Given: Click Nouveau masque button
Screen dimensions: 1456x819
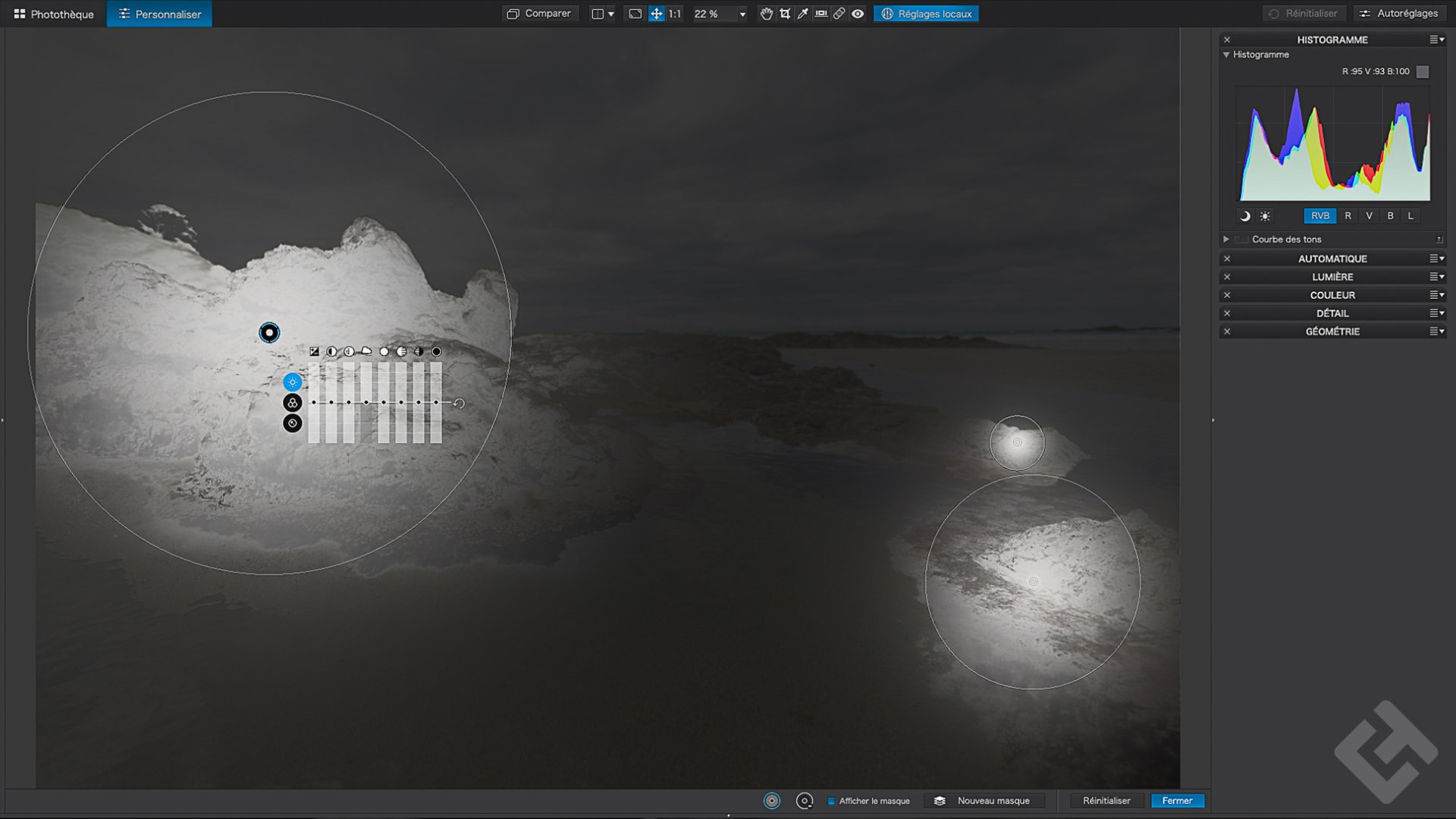Looking at the screenshot, I should pyautogui.click(x=984, y=801).
